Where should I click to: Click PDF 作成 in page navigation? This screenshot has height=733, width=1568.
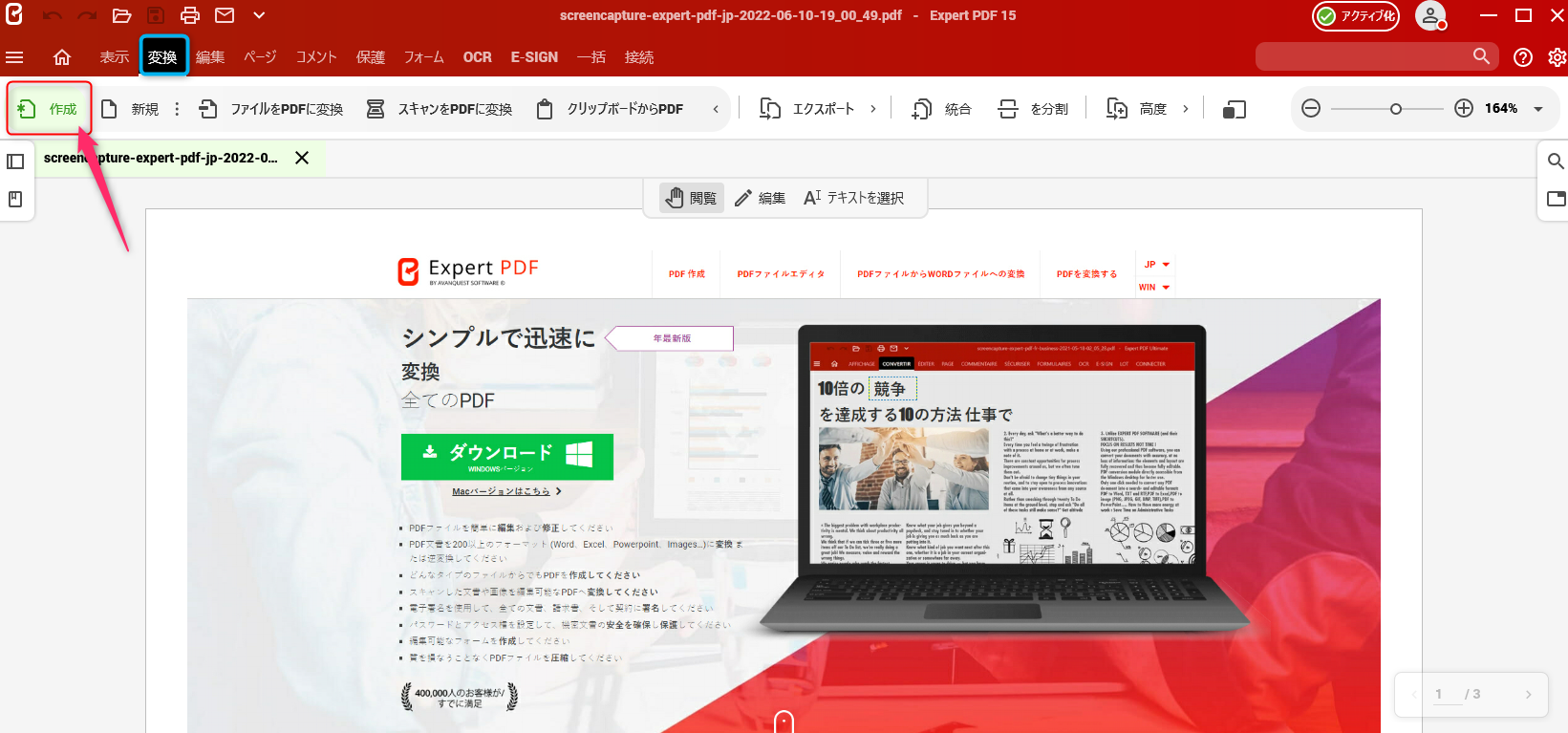point(686,274)
